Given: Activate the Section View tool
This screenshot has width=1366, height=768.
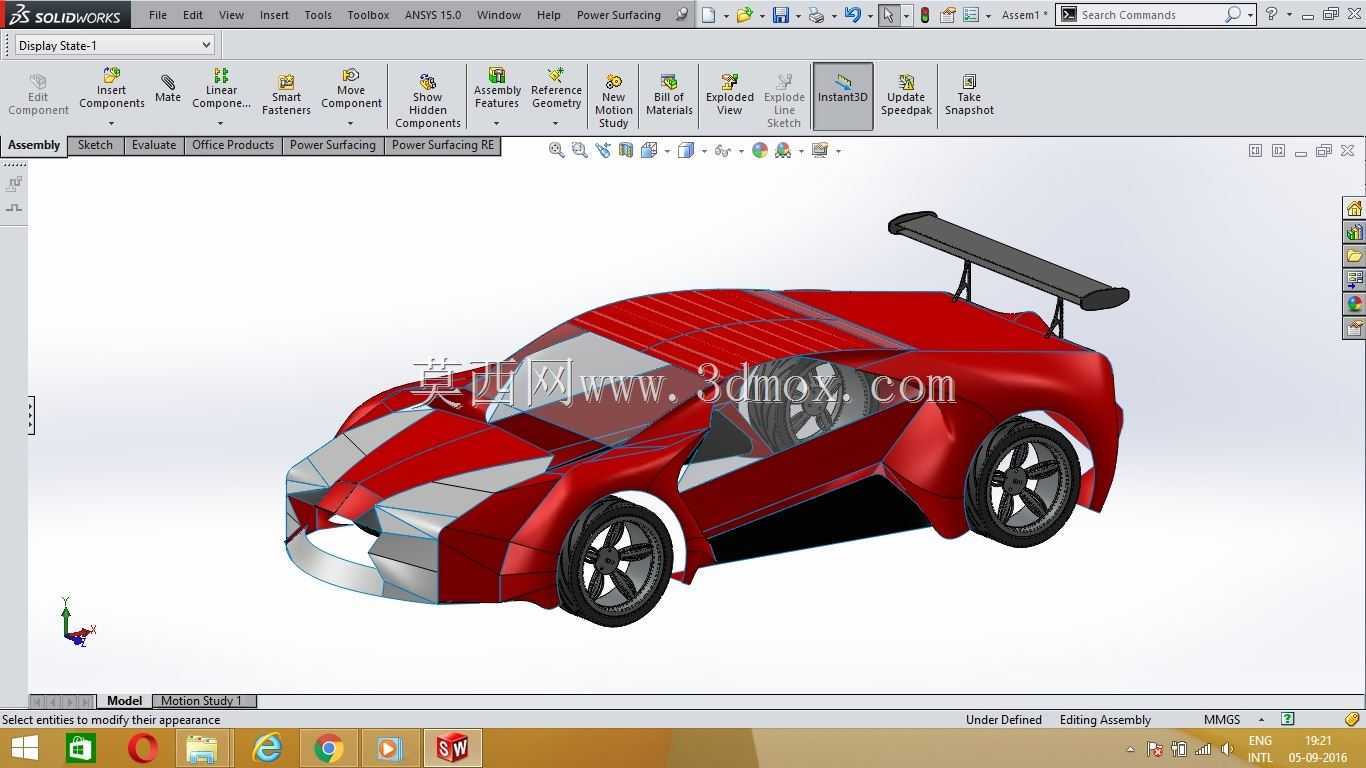Looking at the screenshot, I should pos(626,150).
